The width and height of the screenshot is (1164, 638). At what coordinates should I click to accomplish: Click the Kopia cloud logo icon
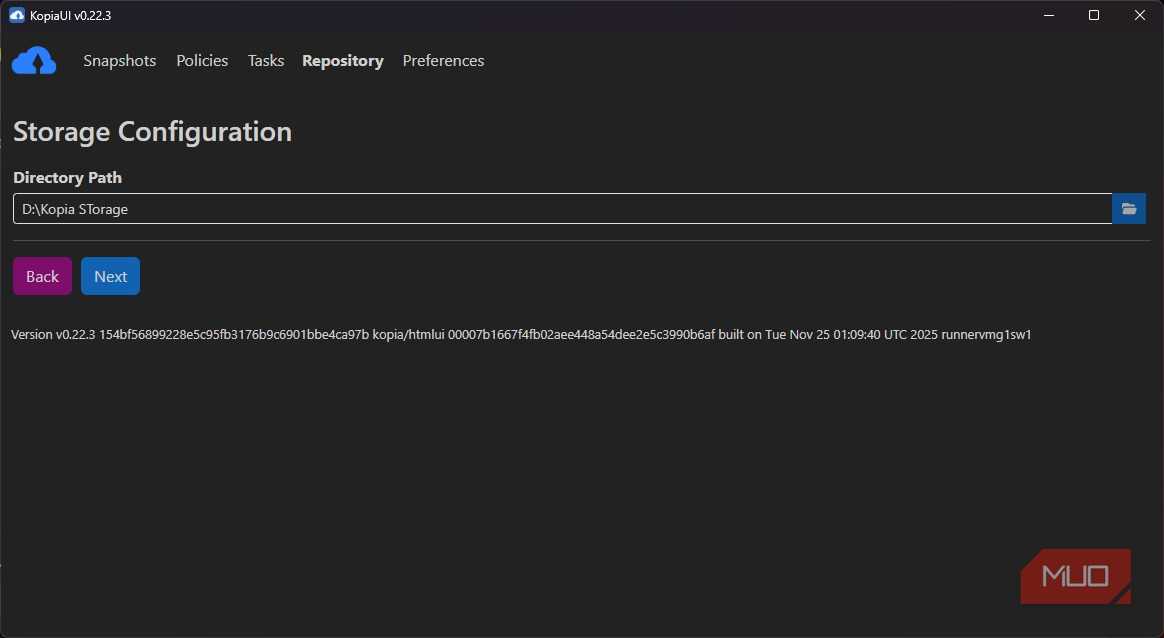coord(34,61)
